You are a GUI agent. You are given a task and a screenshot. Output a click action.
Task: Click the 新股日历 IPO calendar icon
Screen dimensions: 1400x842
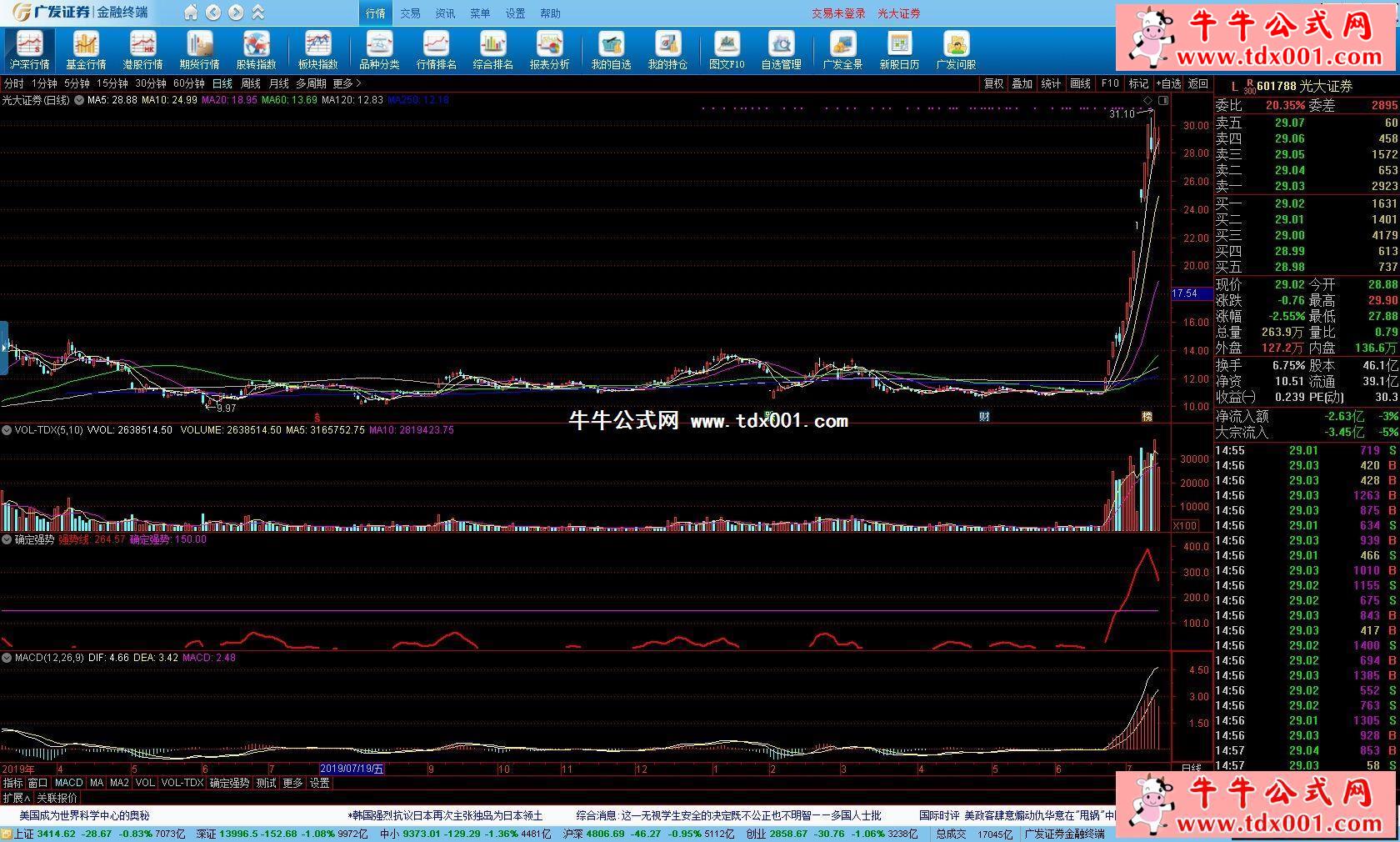point(899,50)
